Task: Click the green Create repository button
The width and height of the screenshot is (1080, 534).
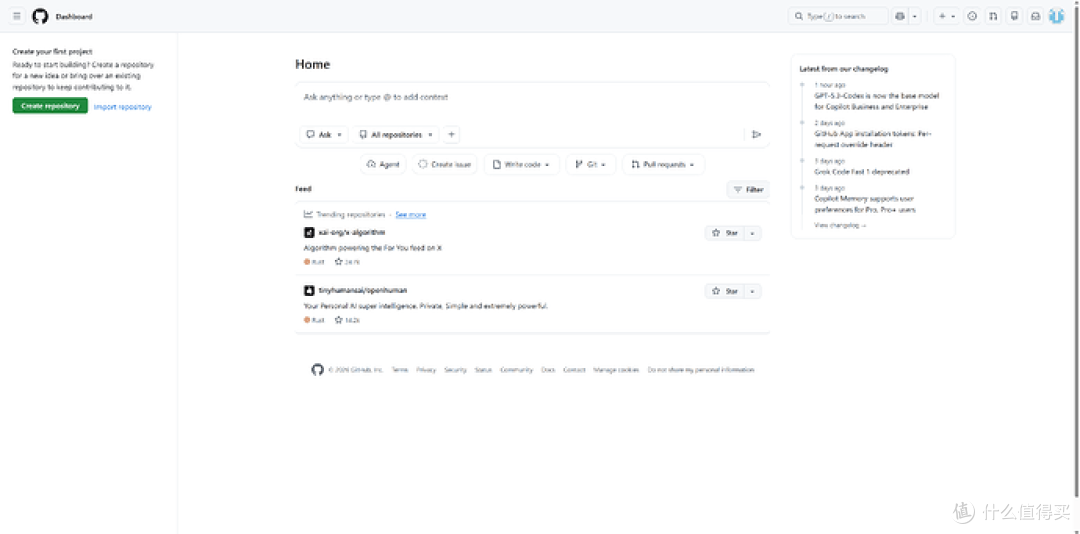Action: (x=50, y=106)
